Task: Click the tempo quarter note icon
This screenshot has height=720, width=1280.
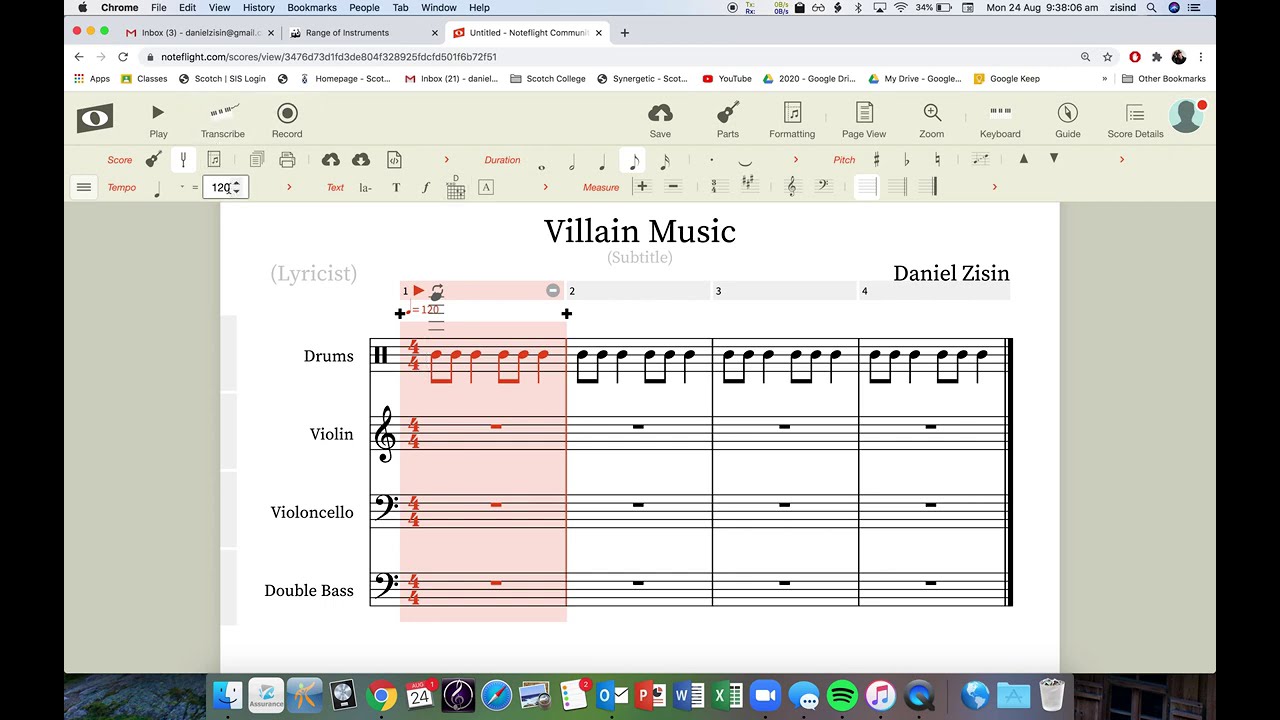Action: 158,188
